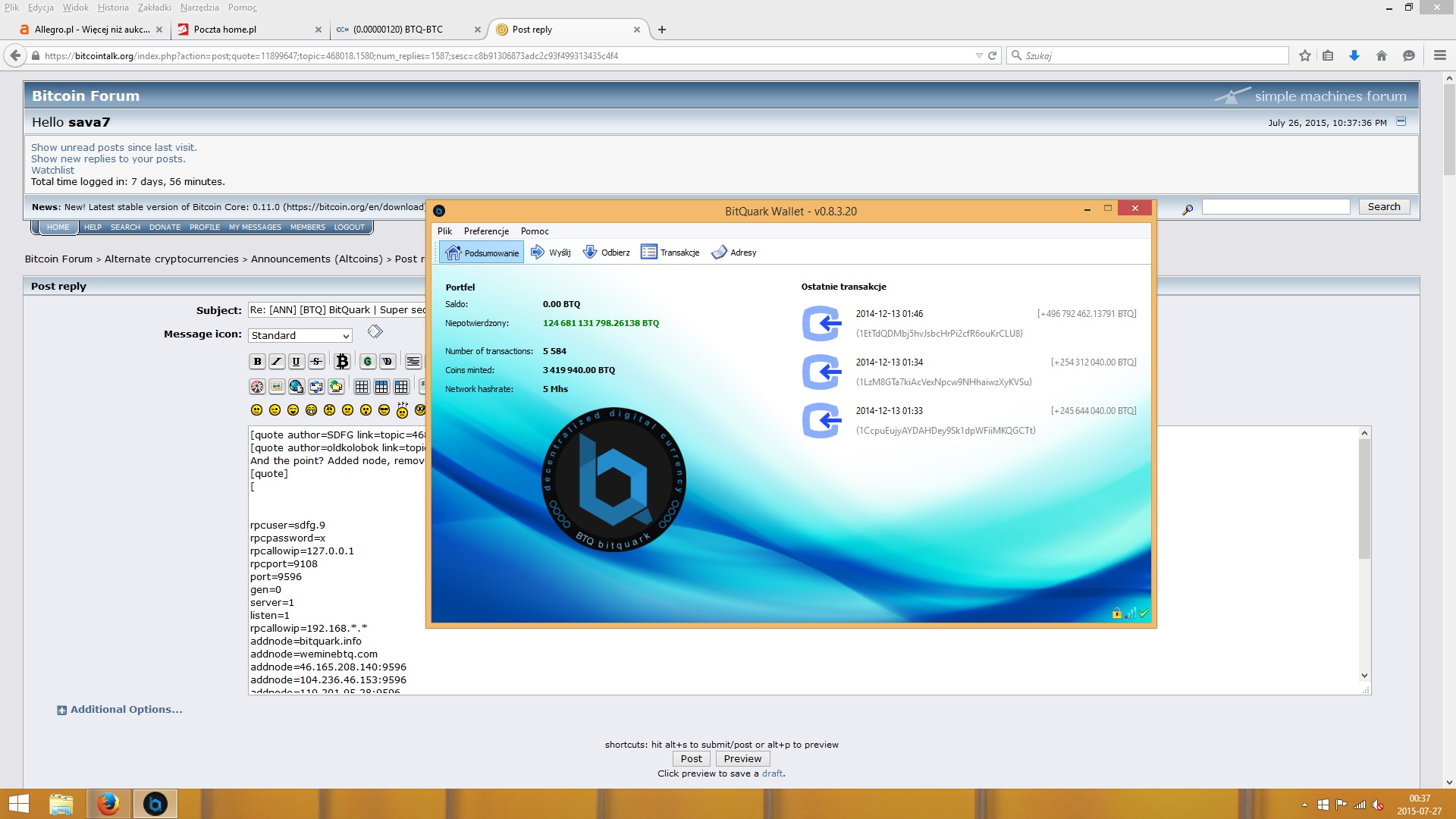1456x819 pixels.
Task: Open Zakładki menu in Firefox
Action: click(x=155, y=8)
